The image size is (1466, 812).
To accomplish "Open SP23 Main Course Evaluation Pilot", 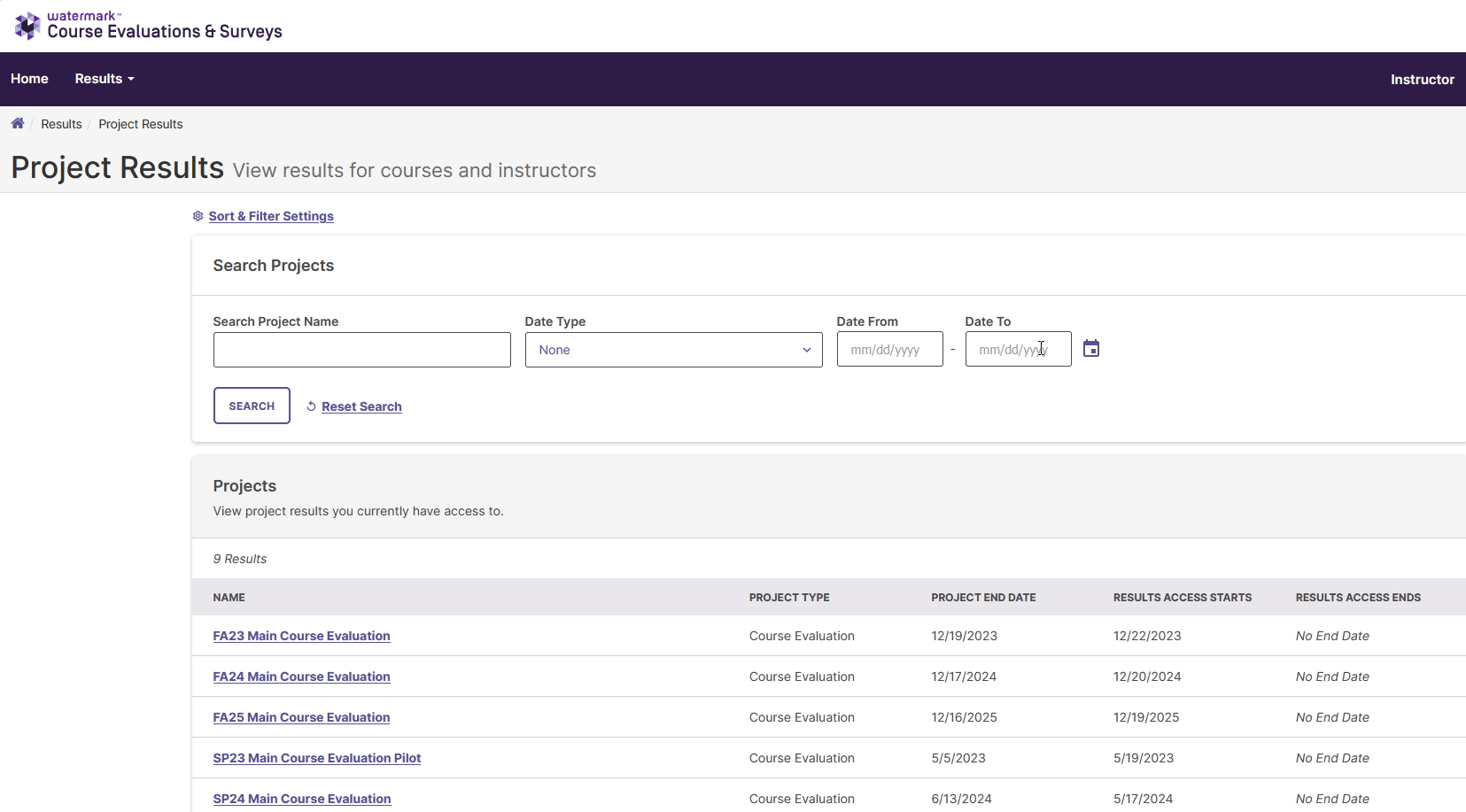I will [317, 758].
